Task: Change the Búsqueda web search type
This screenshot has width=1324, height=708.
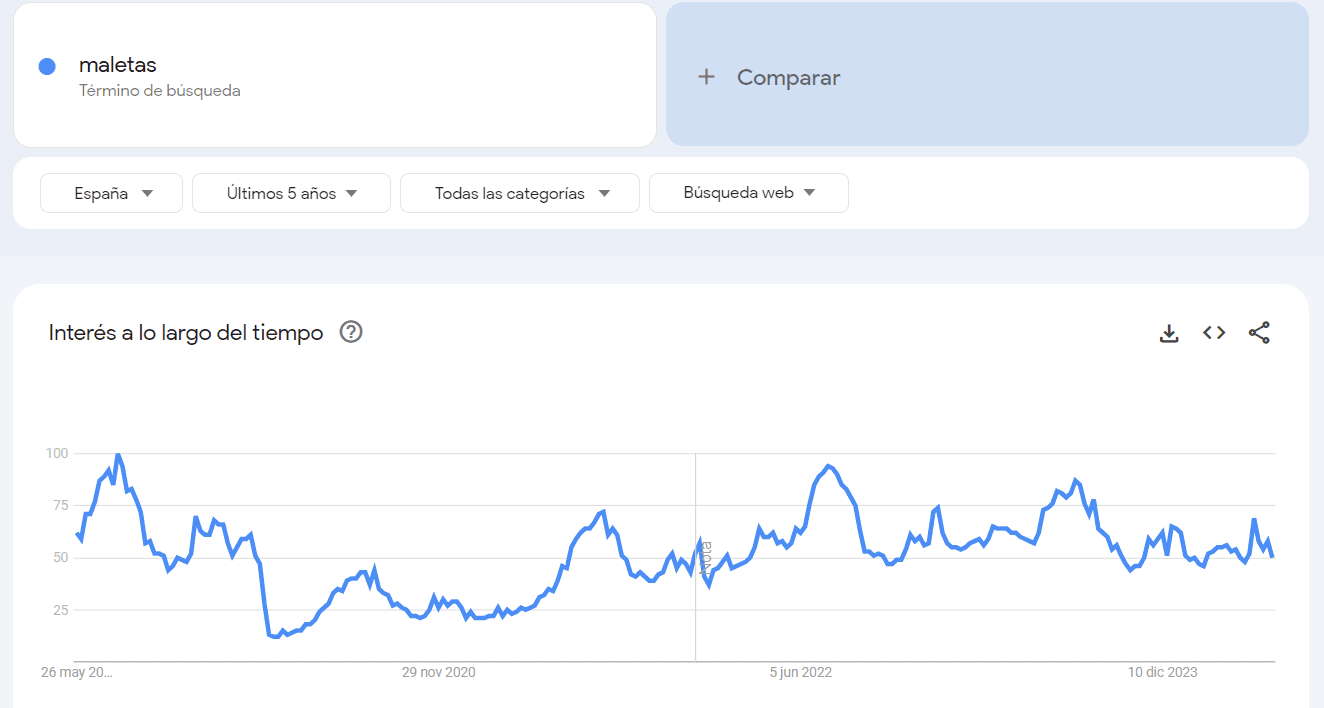Action: tap(749, 193)
